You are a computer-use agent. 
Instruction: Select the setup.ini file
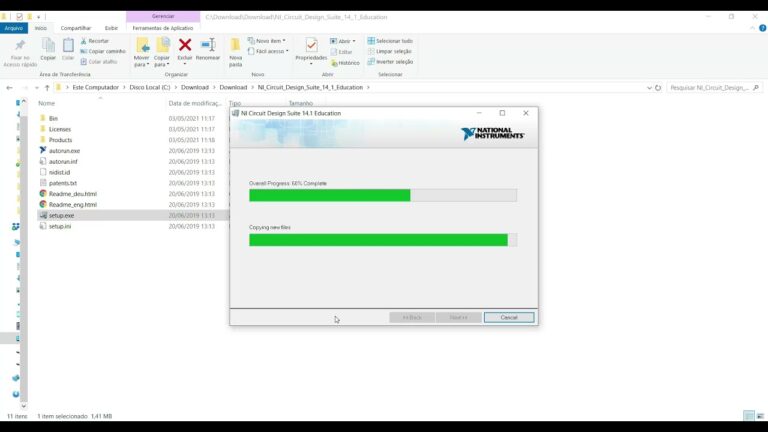[60, 226]
